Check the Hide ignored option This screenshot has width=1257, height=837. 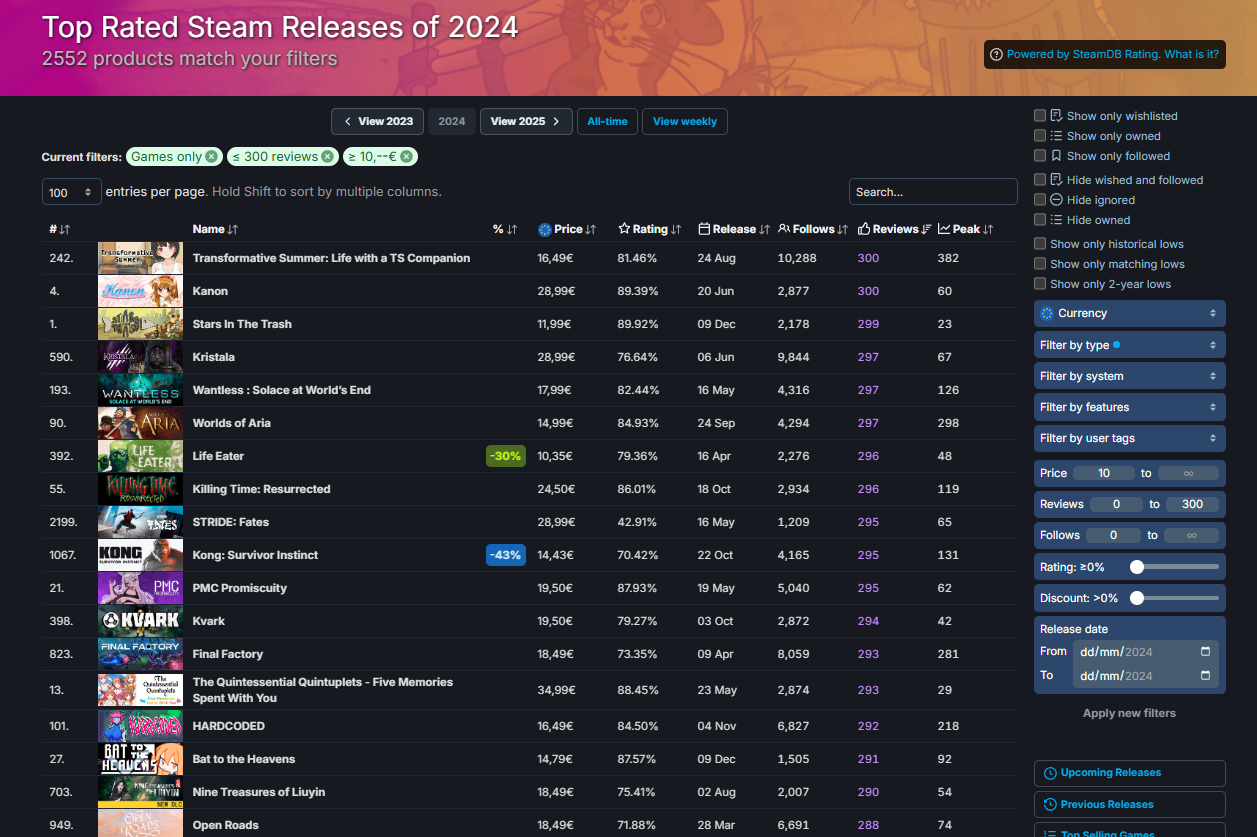click(1040, 200)
